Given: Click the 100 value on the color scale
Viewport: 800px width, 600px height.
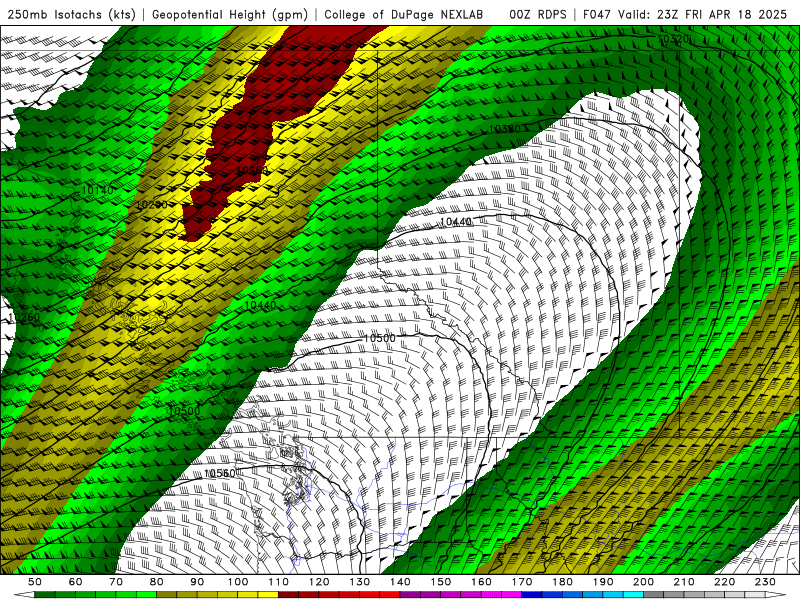Looking at the screenshot, I should (x=238, y=582).
